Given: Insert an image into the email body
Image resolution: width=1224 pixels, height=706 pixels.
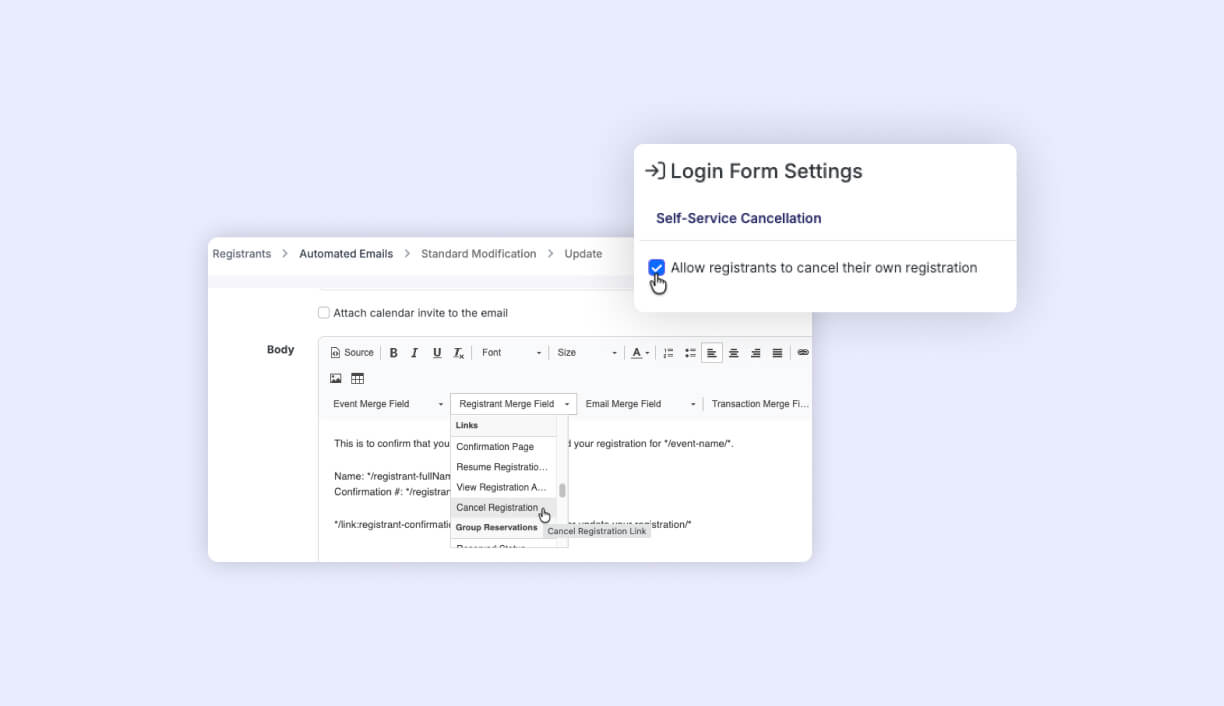Looking at the screenshot, I should click(336, 378).
